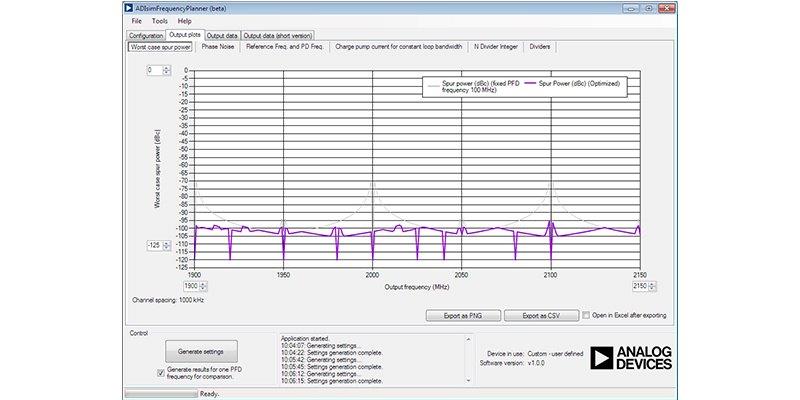This screenshot has height=400, width=800.
Task: Open the Help menu
Action: point(185,21)
